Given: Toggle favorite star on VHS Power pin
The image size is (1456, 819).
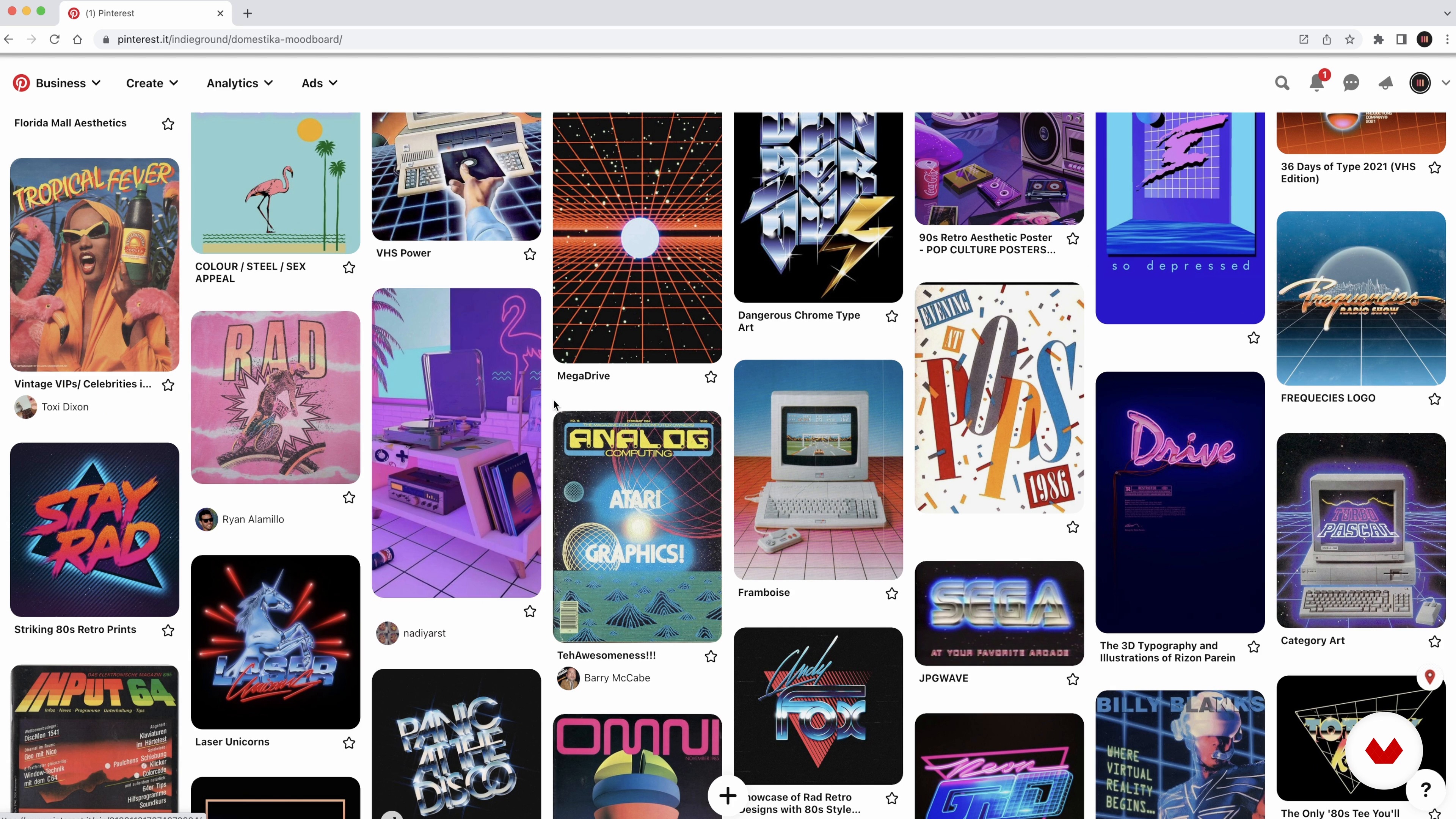Looking at the screenshot, I should (x=530, y=254).
